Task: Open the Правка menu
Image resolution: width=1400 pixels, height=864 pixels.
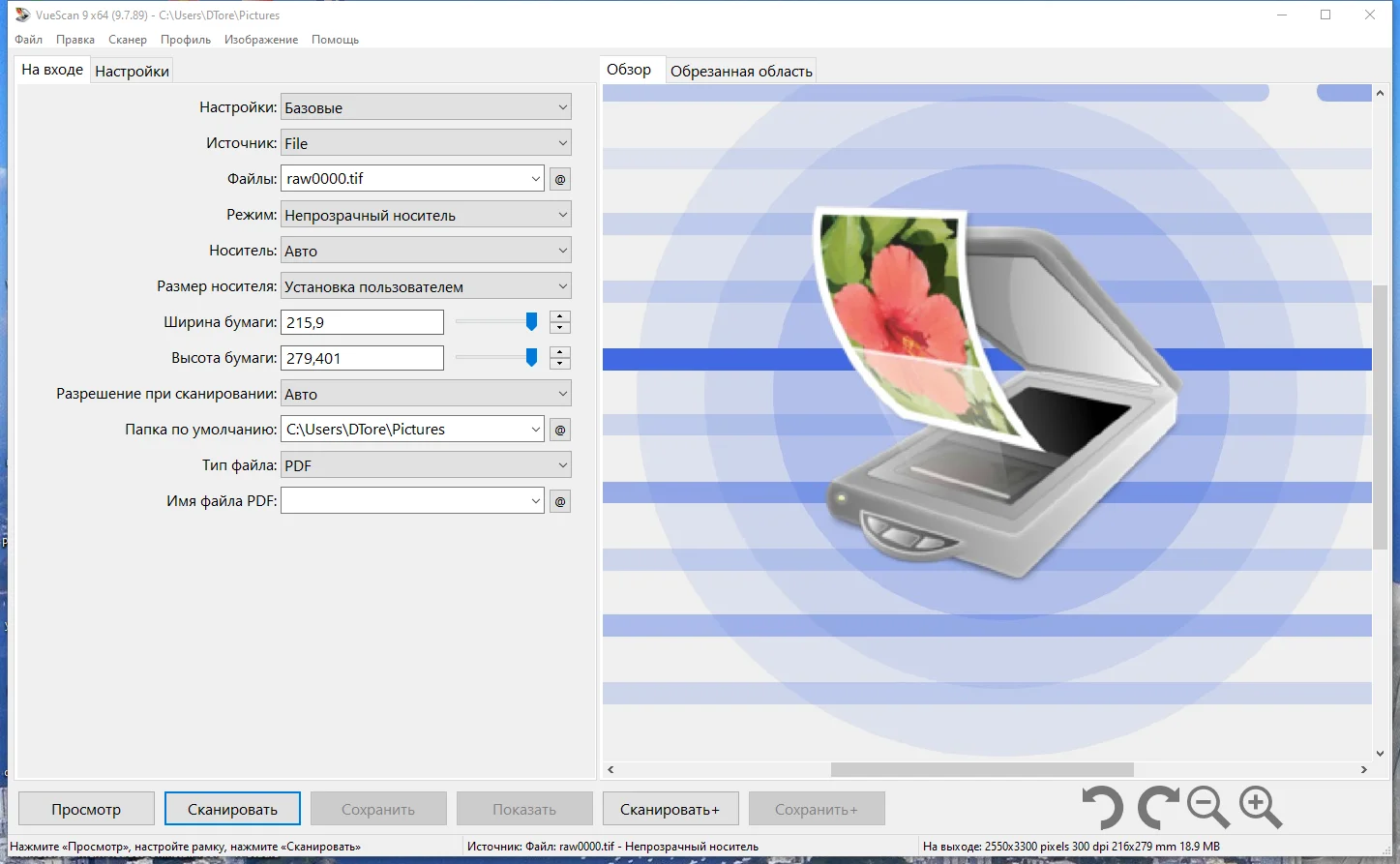Action: pos(75,40)
